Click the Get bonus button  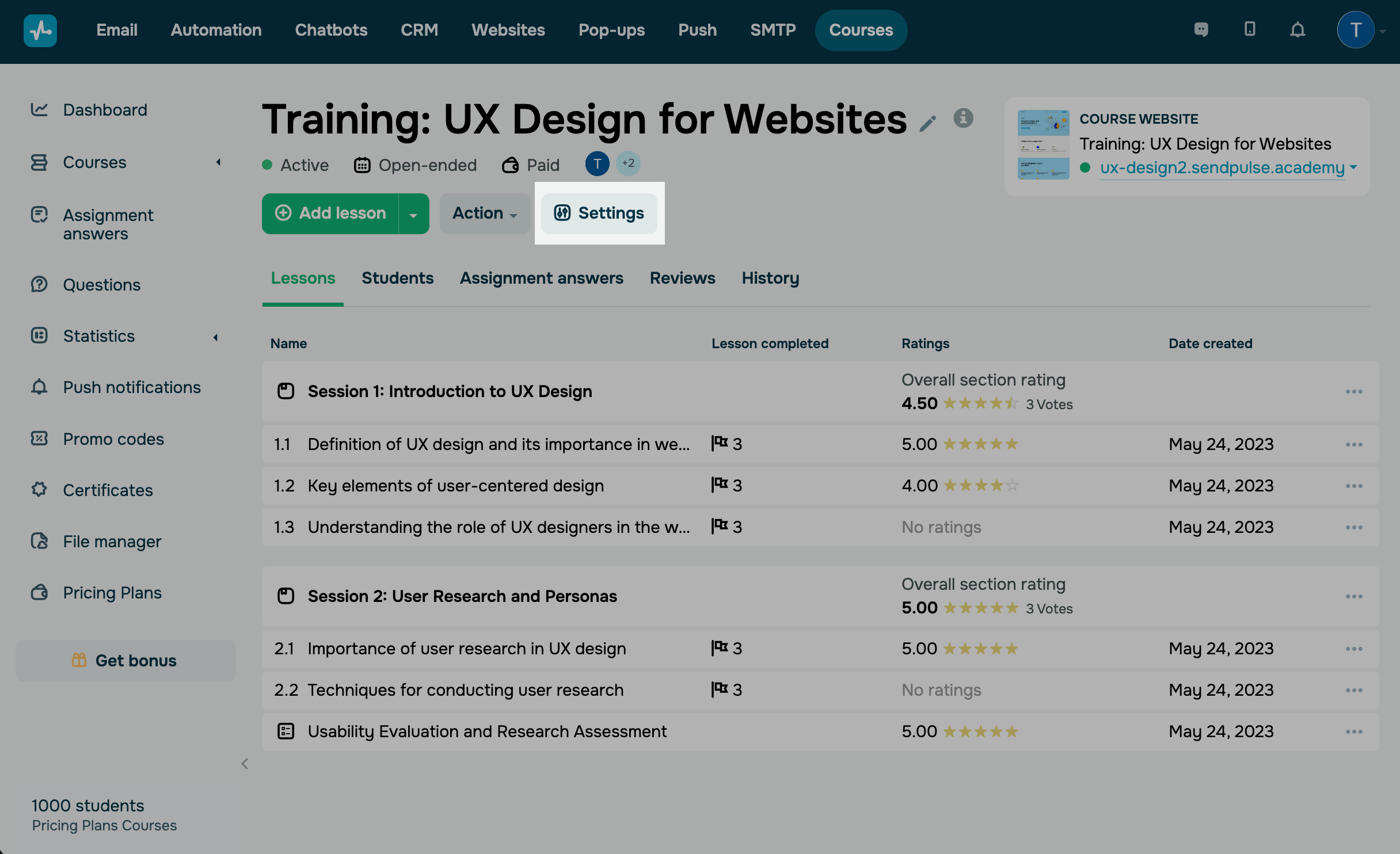[125, 661]
